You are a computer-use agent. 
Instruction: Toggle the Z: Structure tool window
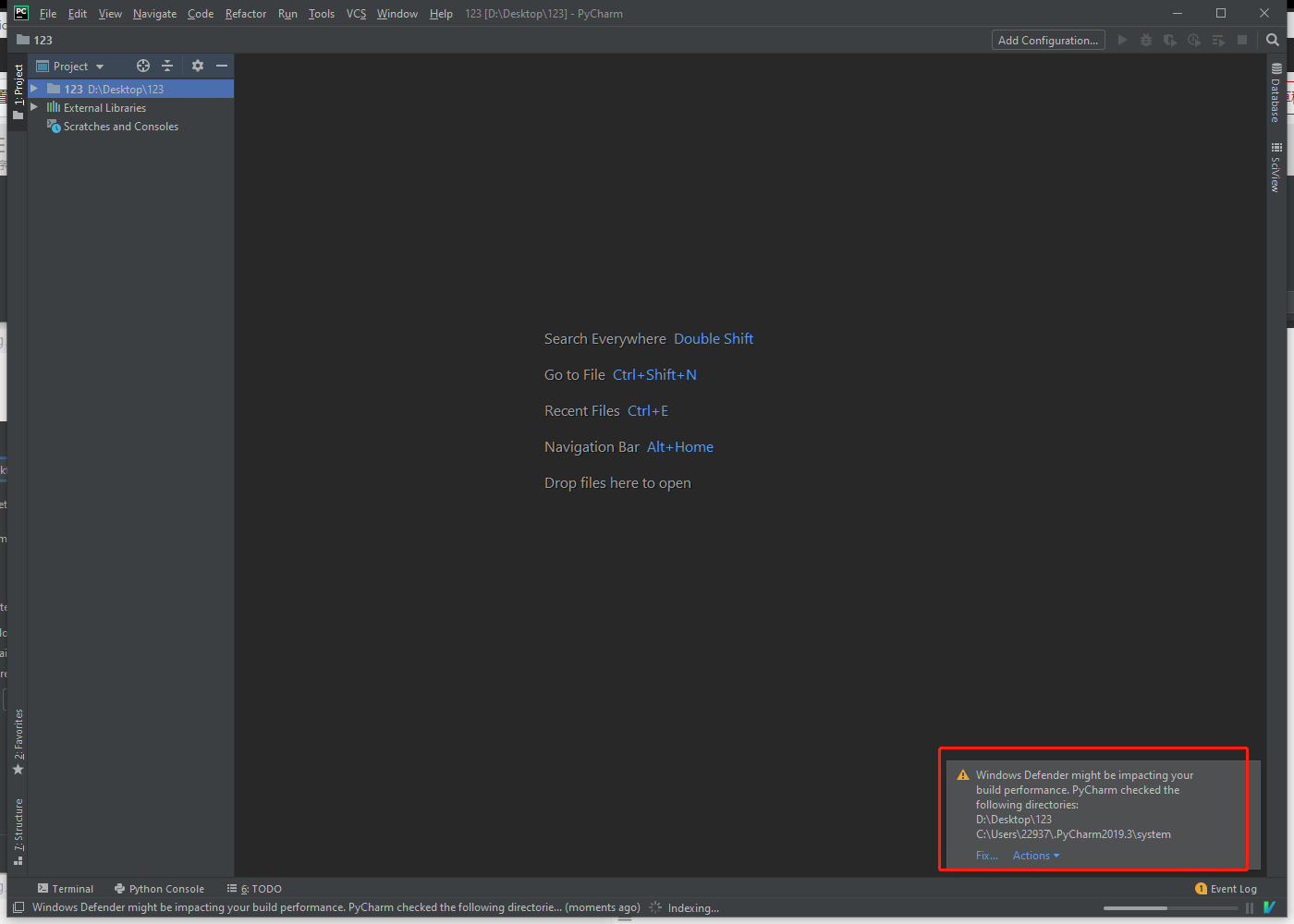[18, 832]
